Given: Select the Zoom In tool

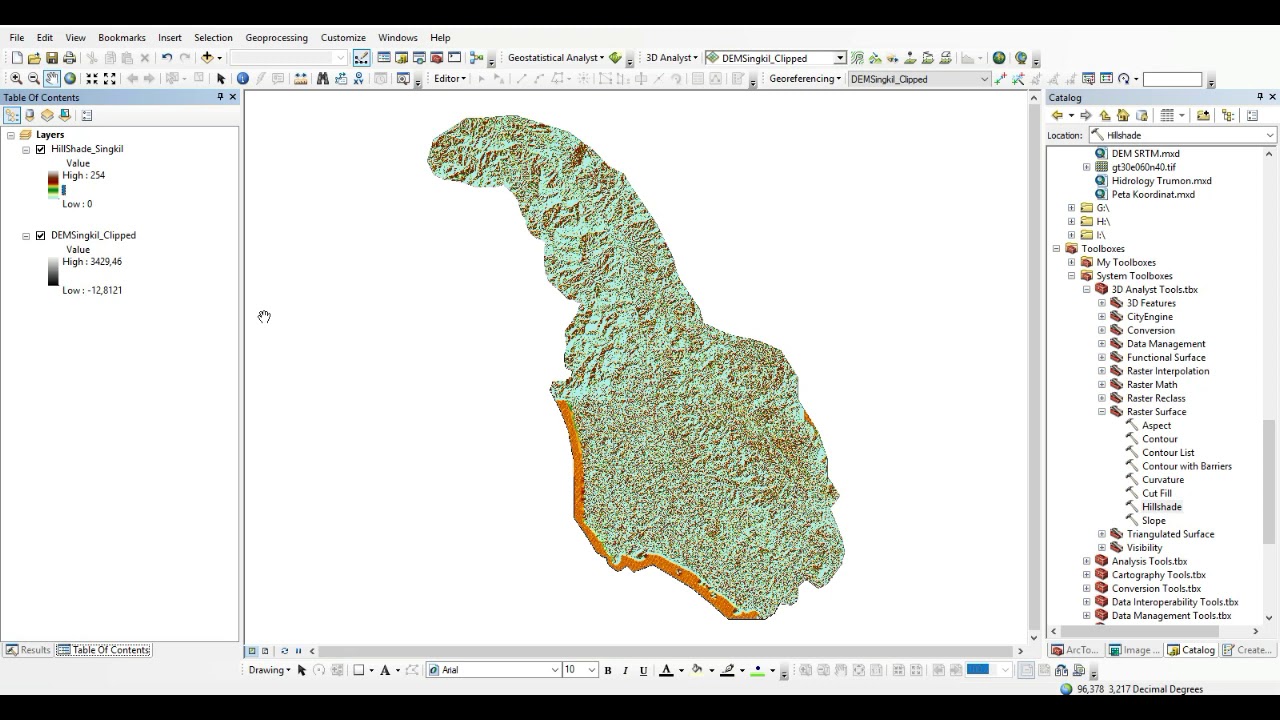Looking at the screenshot, I should (16, 79).
